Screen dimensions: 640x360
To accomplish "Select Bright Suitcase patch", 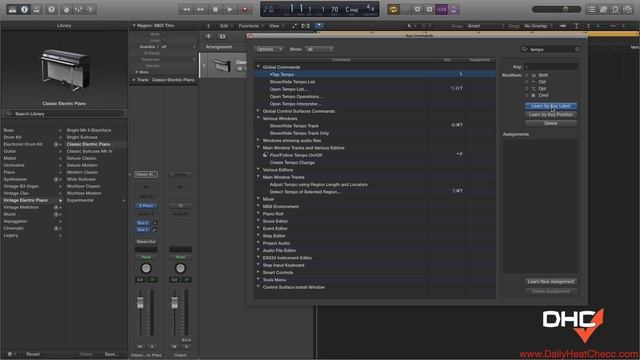I will coord(82,137).
